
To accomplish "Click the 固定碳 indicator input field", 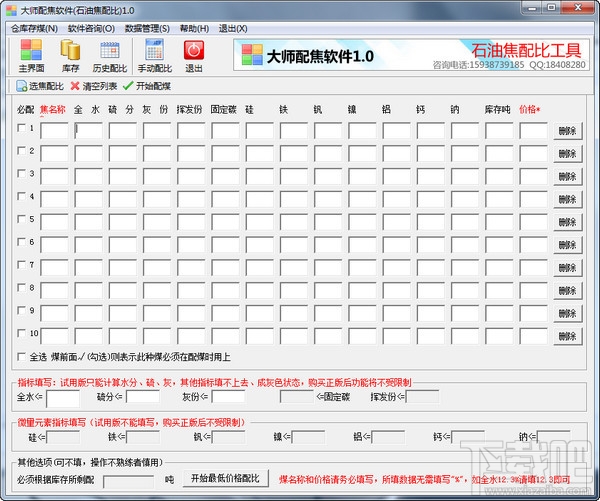I will [x=297, y=397].
